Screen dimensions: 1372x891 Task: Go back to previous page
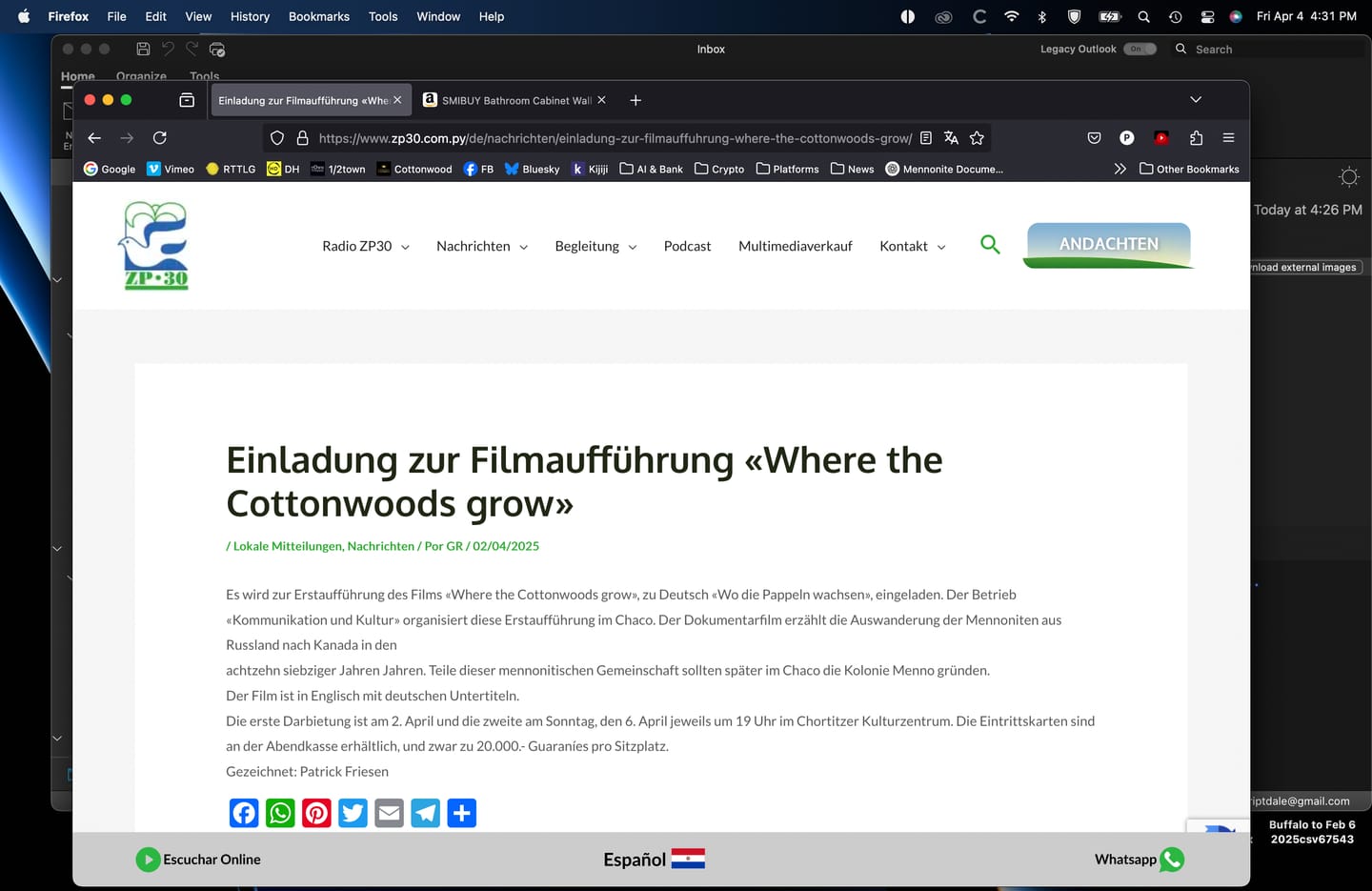(94, 138)
